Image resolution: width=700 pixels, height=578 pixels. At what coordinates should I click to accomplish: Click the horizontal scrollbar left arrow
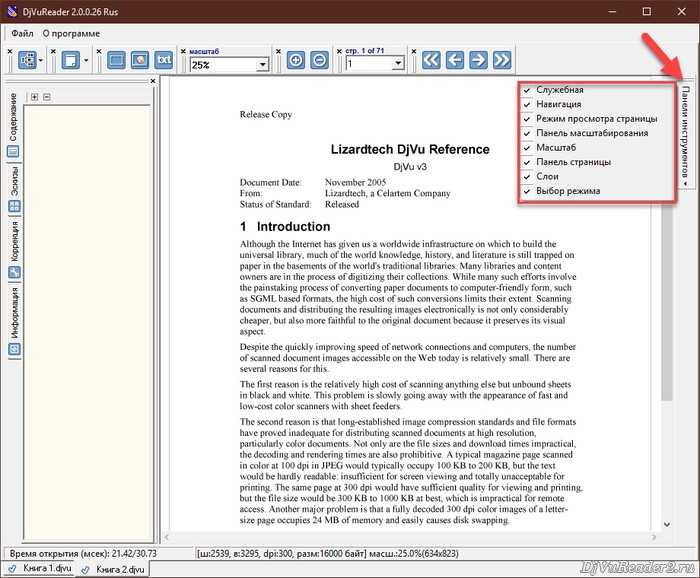(167, 537)
